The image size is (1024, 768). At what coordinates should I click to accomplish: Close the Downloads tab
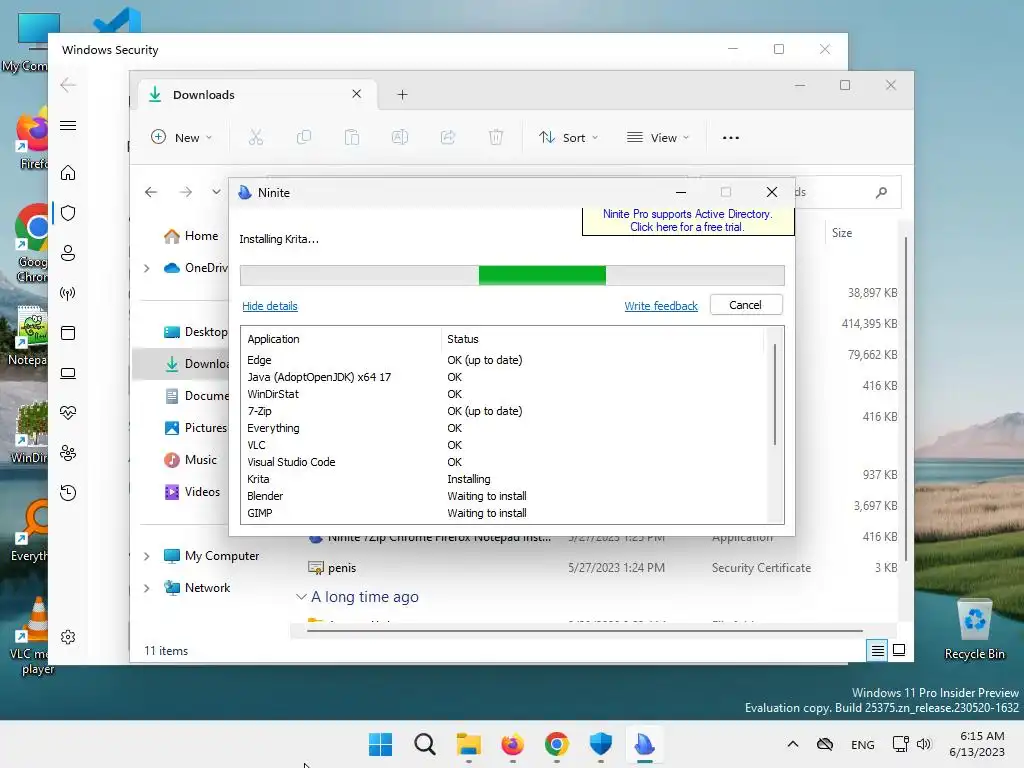tap(357, 94)
